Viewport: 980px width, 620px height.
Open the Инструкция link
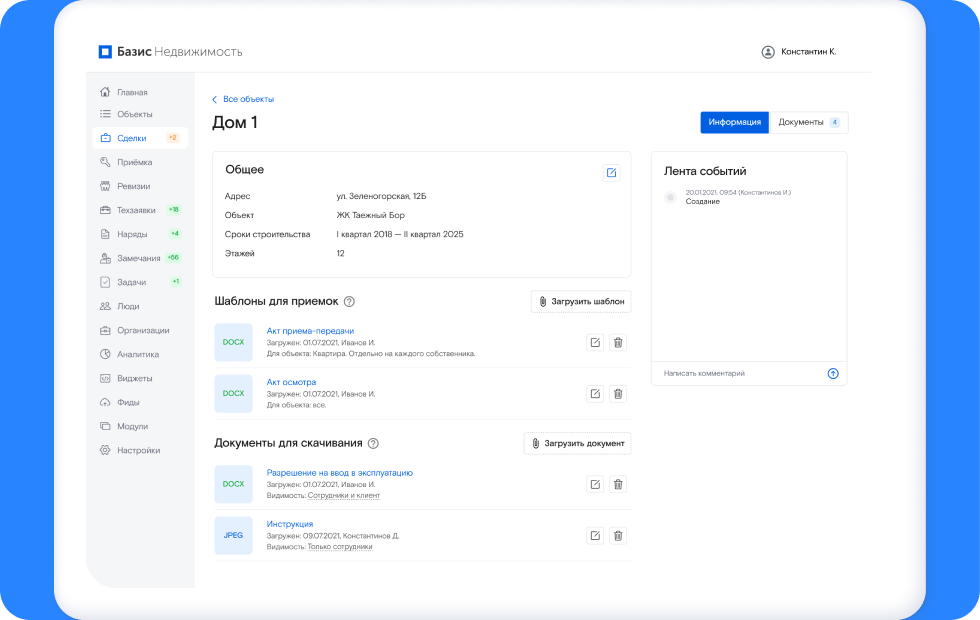[289, 524]
